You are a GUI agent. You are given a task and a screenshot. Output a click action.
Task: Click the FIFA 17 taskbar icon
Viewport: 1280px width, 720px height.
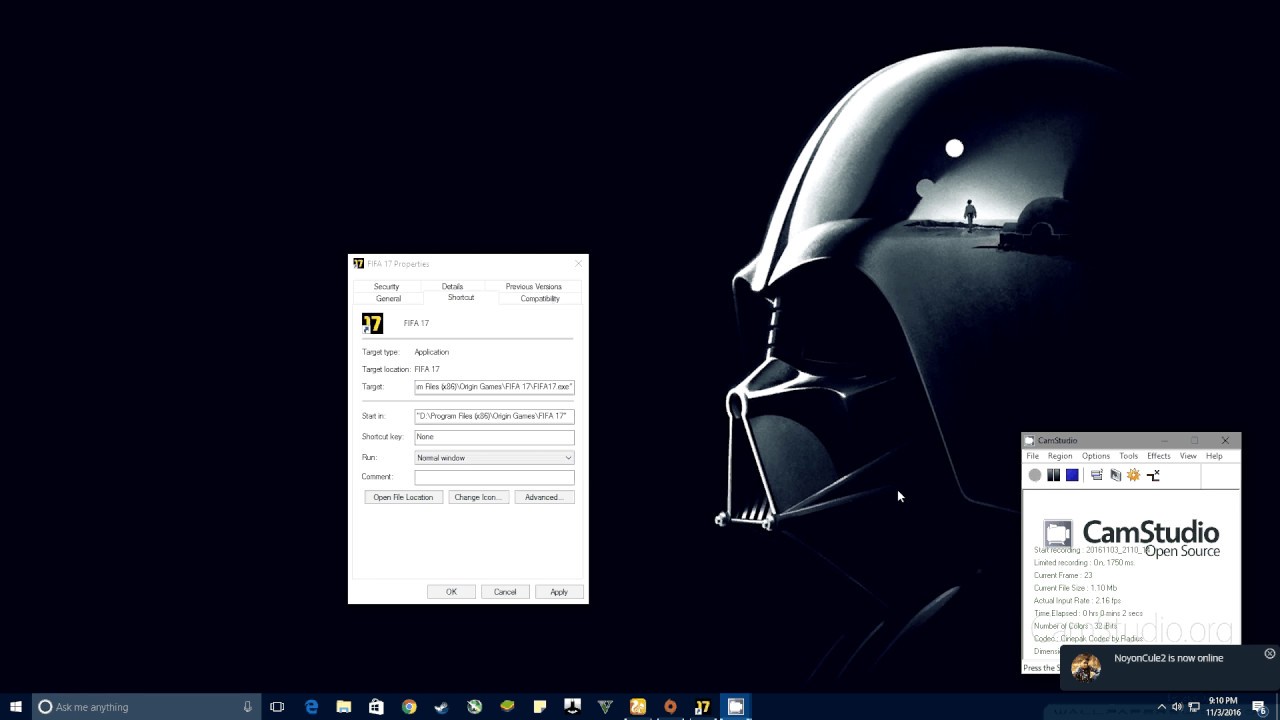[703, 707]
